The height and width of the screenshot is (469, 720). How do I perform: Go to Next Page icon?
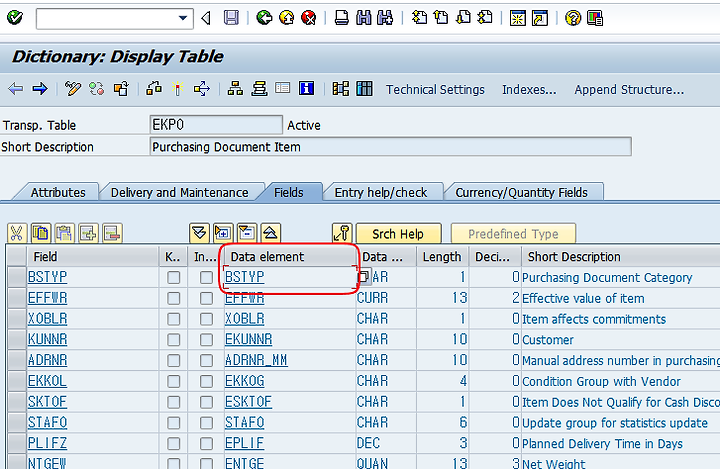463,18
